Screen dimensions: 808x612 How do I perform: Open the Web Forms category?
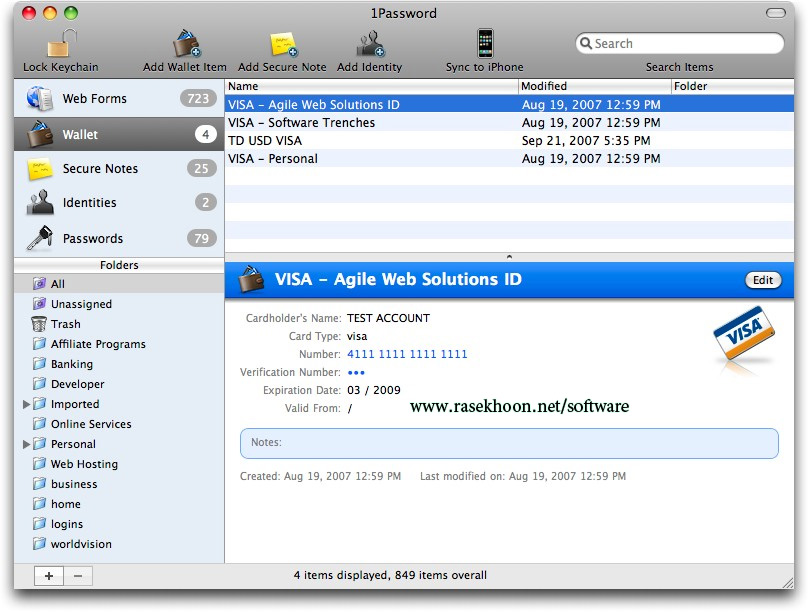(x=119, y=98)
